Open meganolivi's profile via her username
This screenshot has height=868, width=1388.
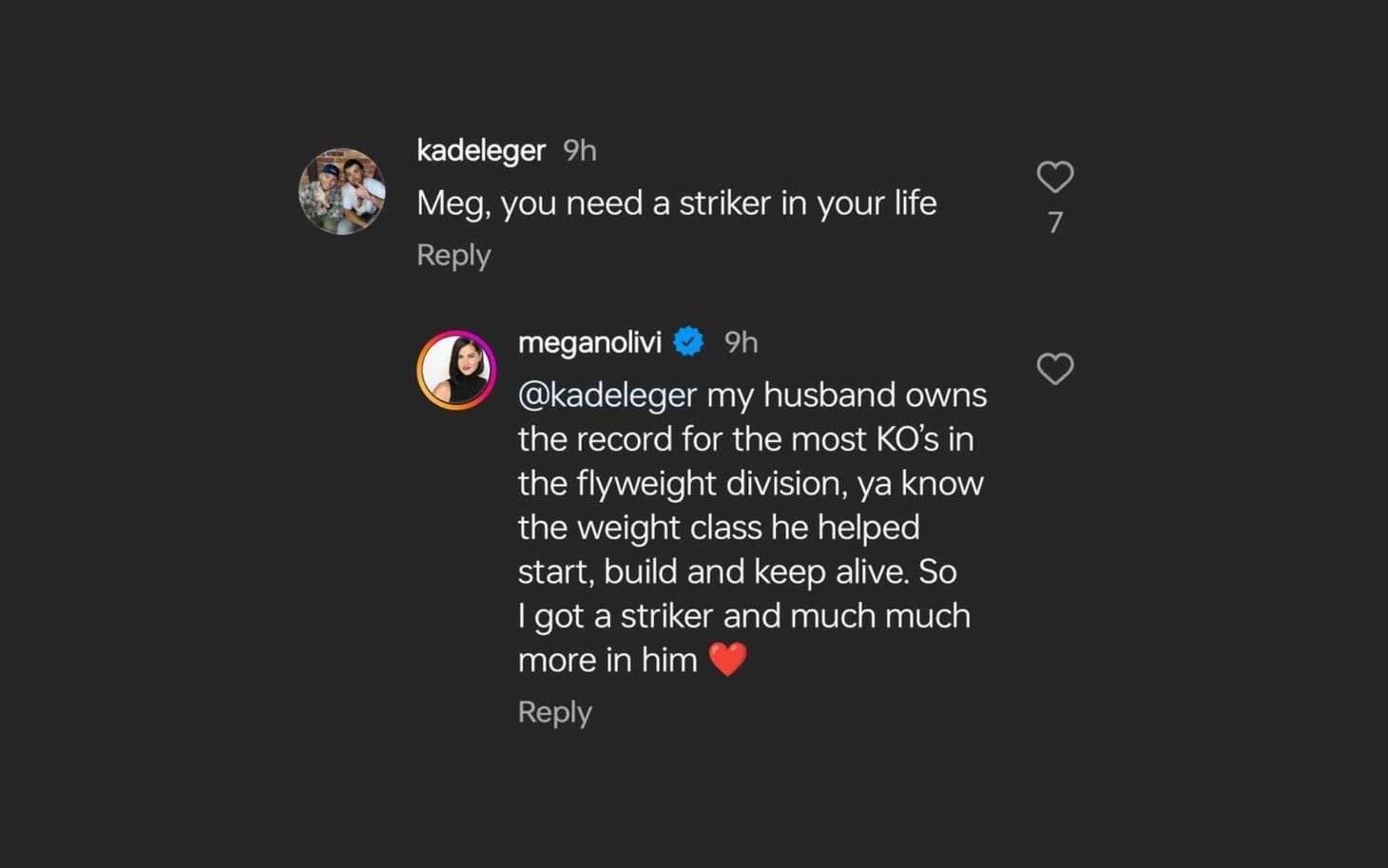tap(589, 342)
